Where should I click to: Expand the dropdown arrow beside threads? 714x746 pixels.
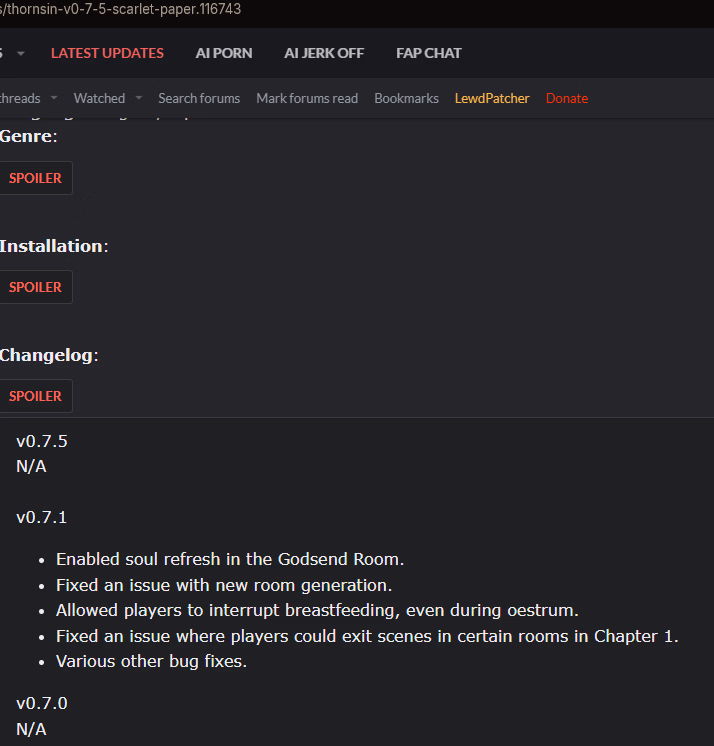pos(53,98)
